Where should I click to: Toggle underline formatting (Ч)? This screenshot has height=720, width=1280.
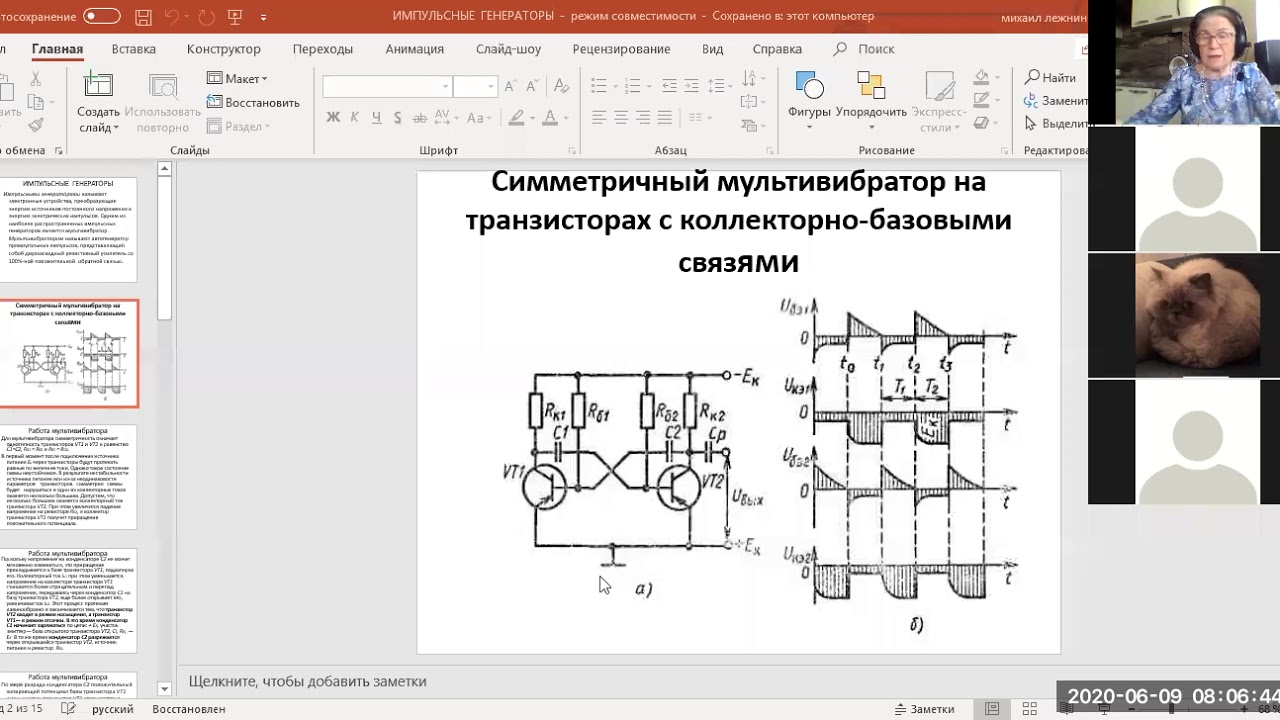(x=376, y=118)
